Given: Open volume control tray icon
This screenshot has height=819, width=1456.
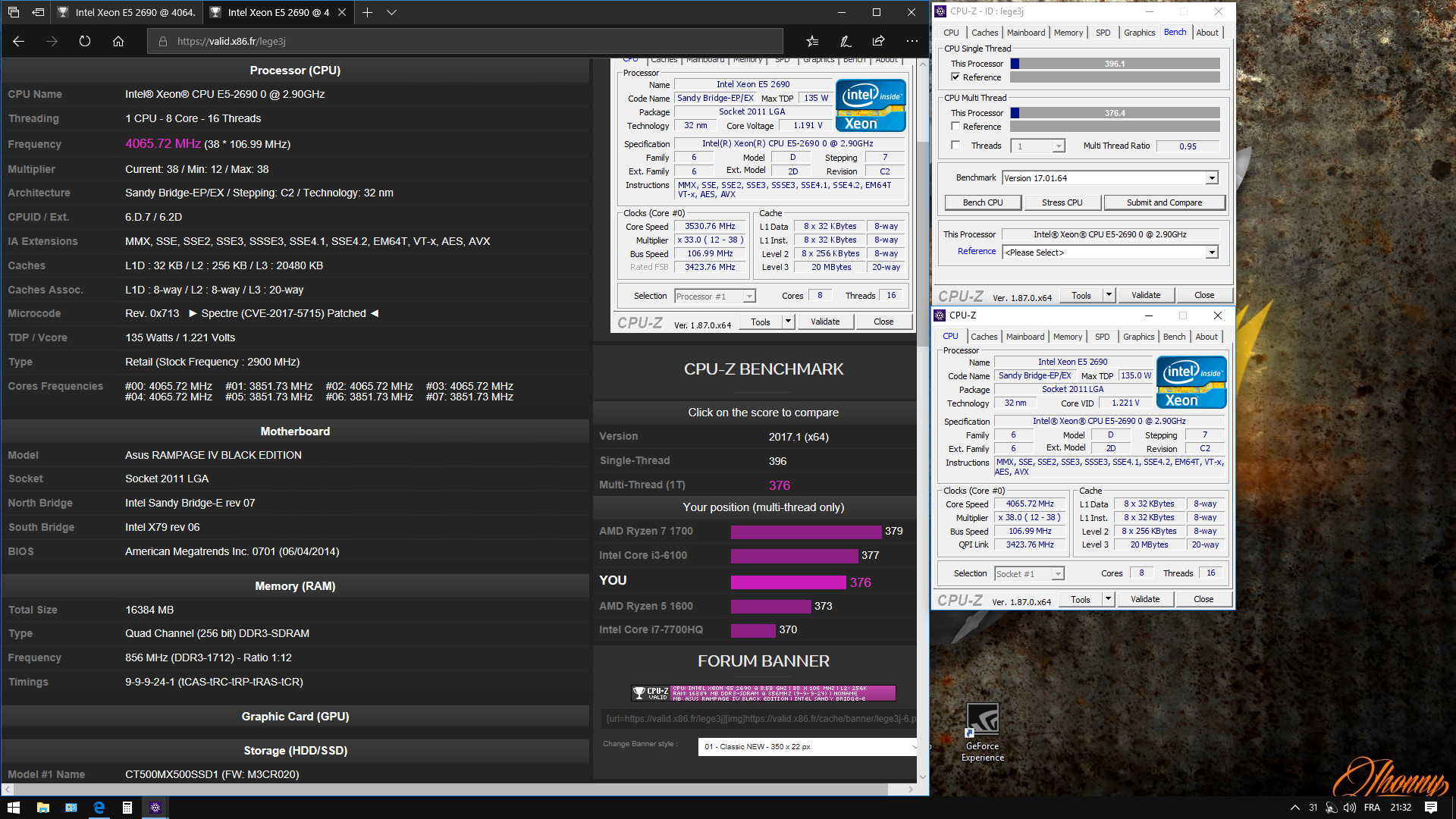Looking at the screenshot, I should [1350, 808].
